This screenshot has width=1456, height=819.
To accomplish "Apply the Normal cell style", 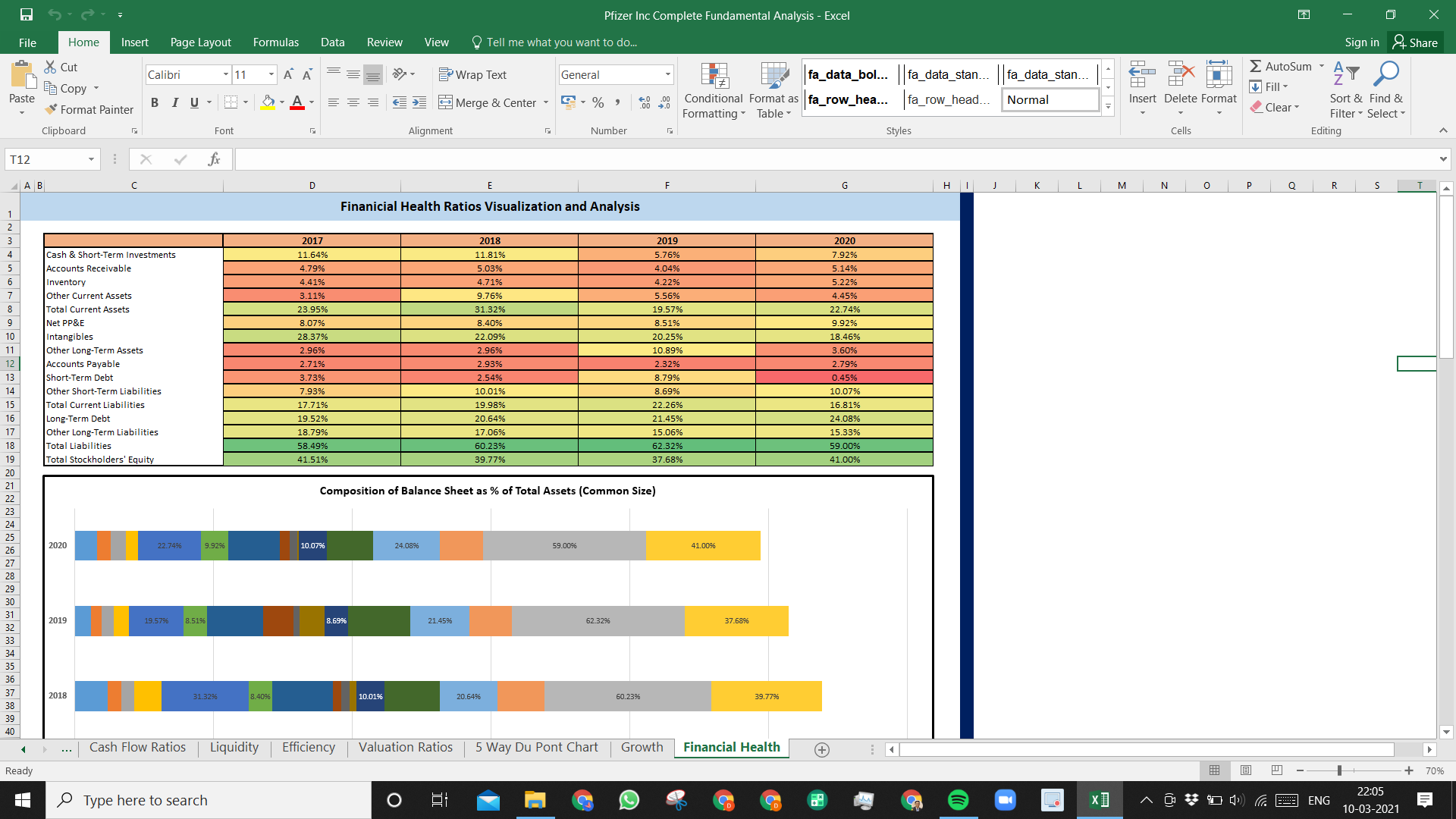I will (1050, 99).
